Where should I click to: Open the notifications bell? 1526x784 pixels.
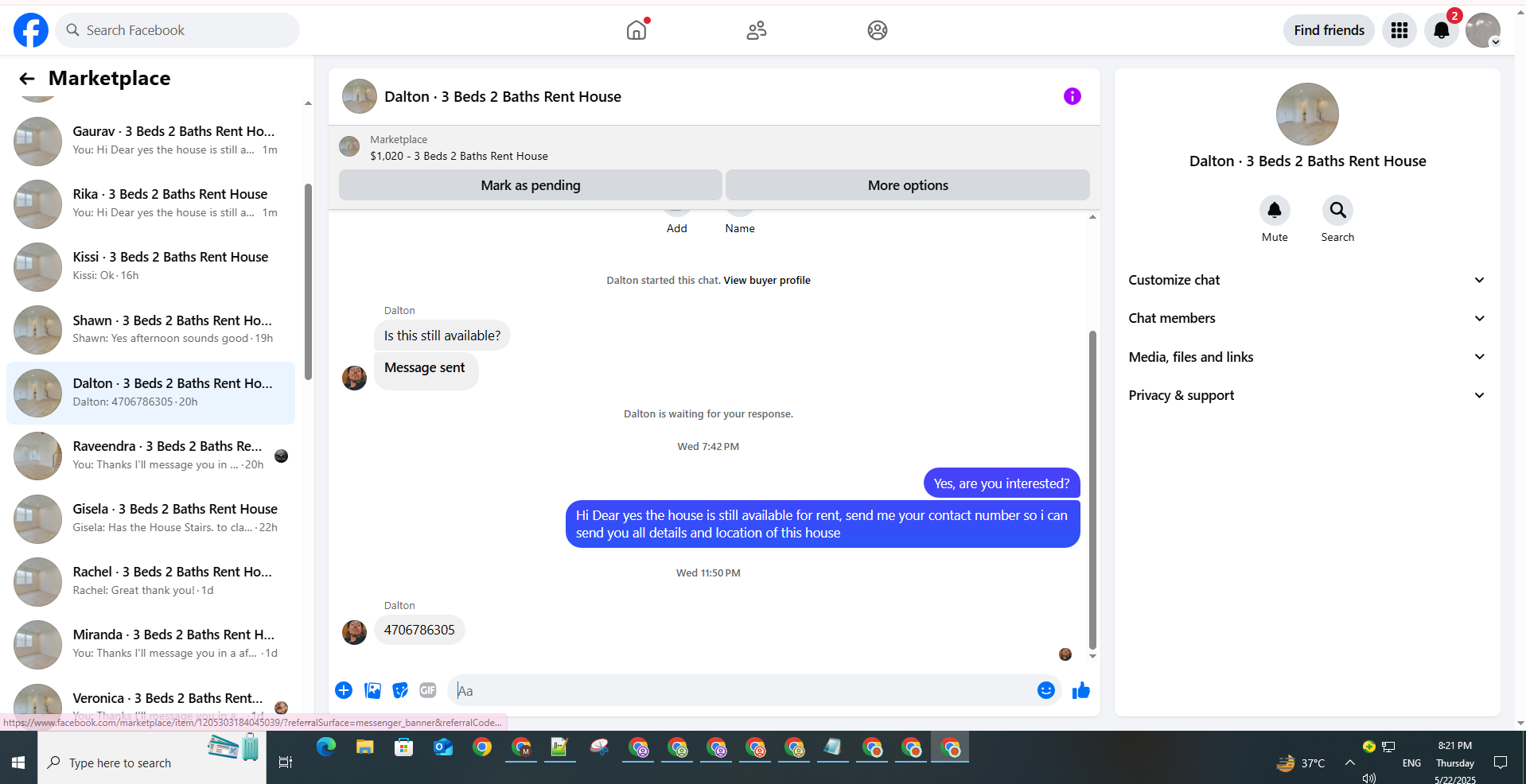1442,30
